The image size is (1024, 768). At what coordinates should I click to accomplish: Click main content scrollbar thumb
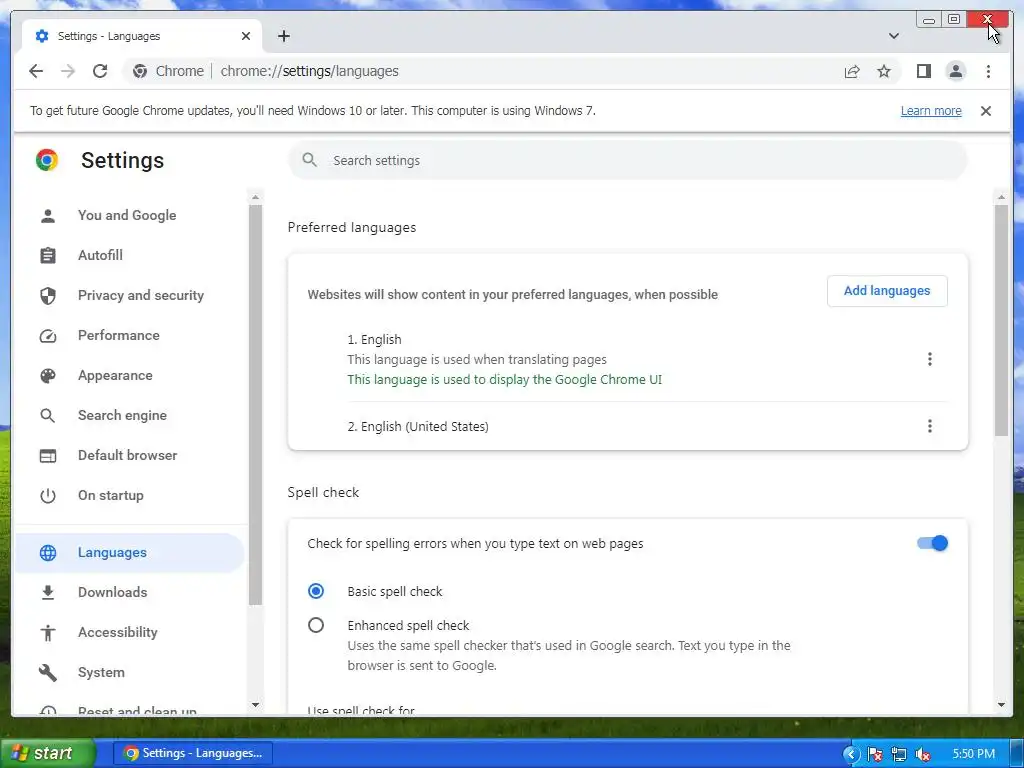coord(1001,320)
